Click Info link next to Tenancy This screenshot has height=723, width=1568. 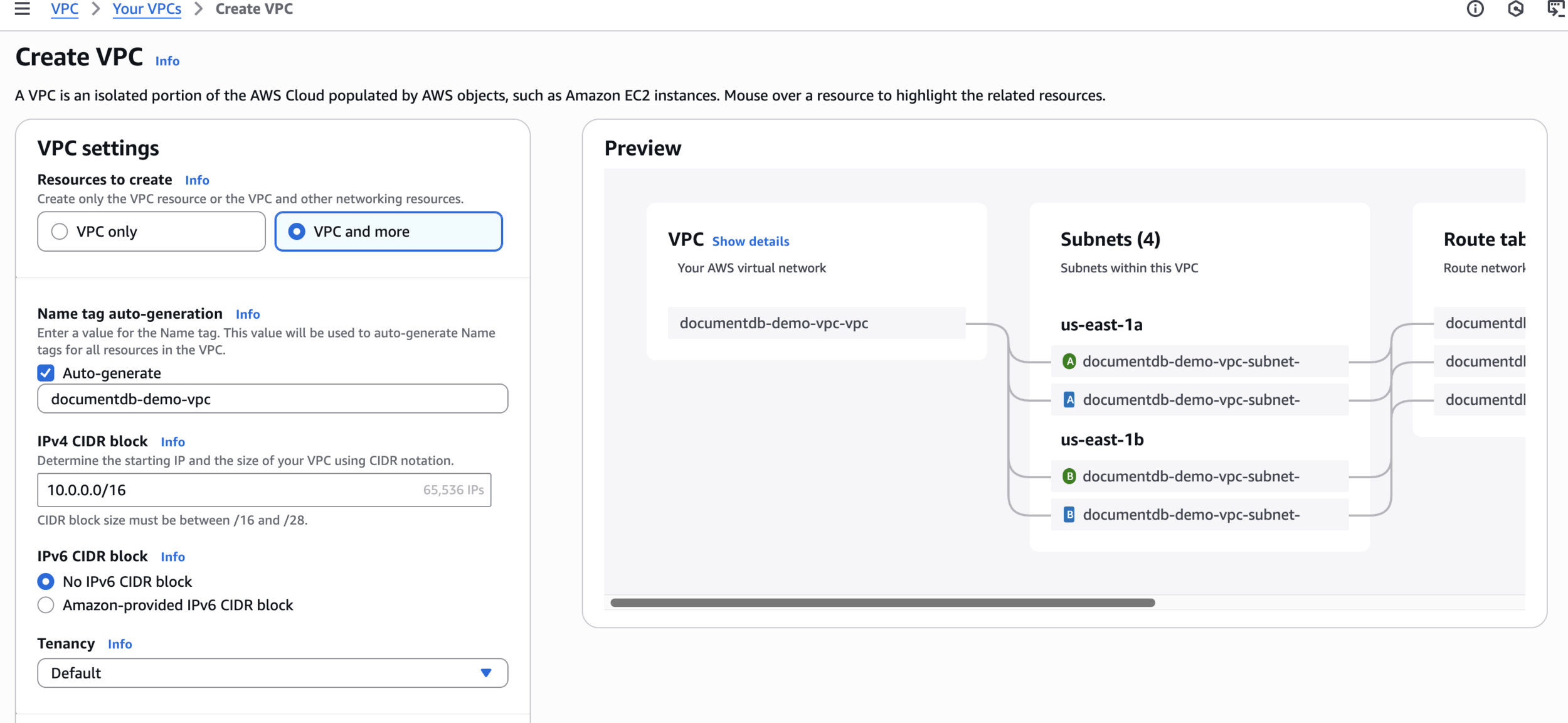(120, 645)
